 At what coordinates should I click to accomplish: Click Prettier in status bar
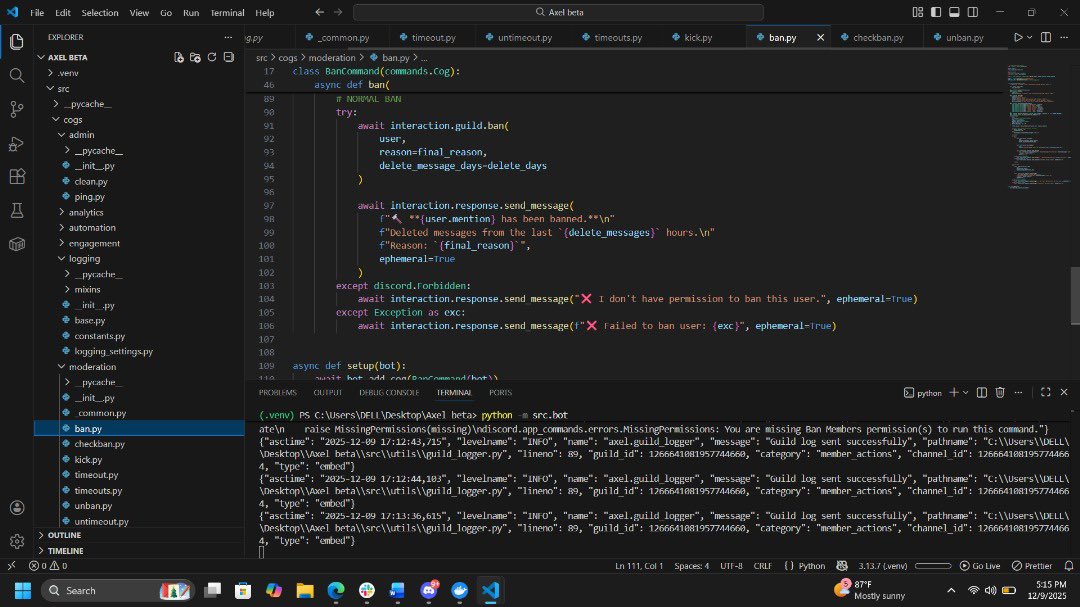pyautogui.click(x=1032, y=566)
